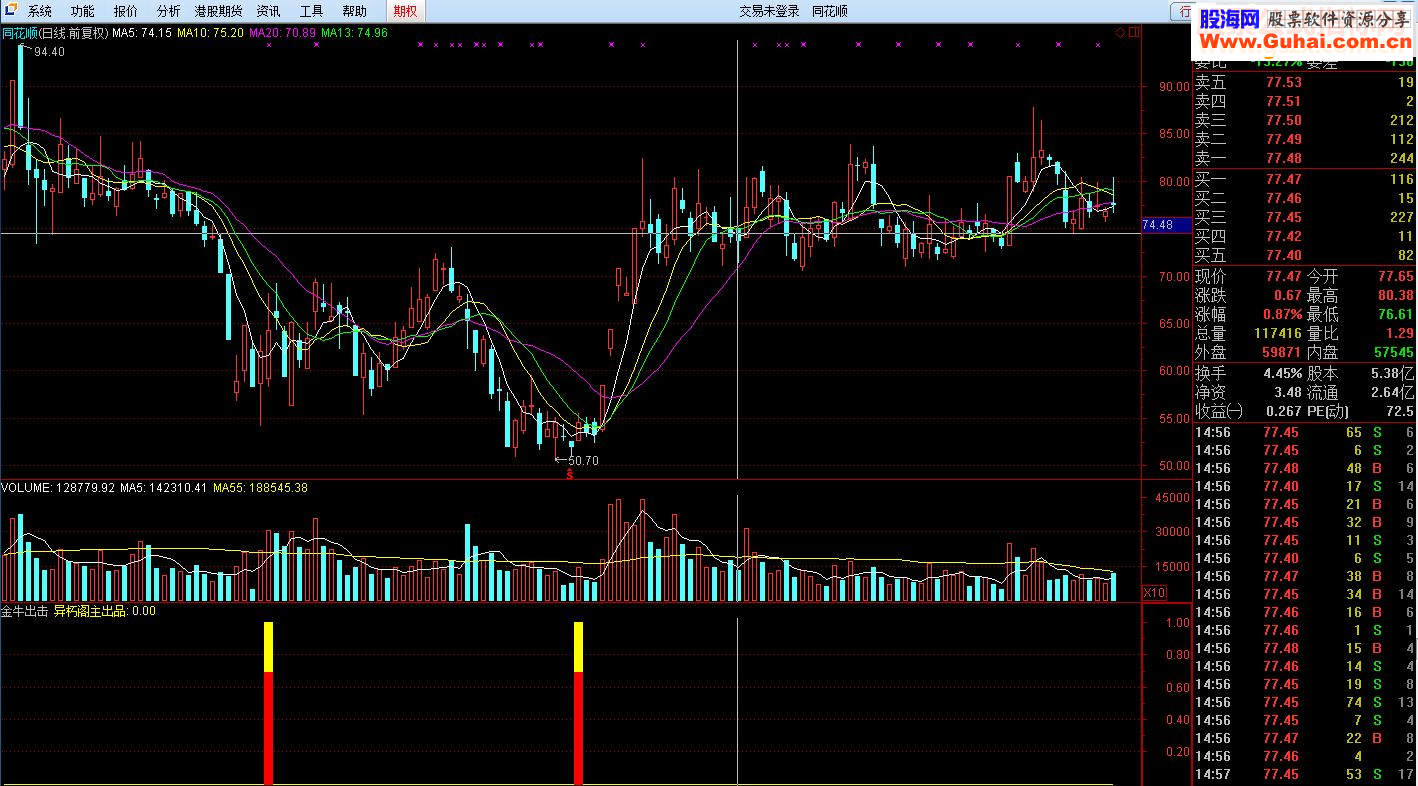Click the PE(动) 72.5 value
The width and height of the screenshot is (1418, 786).
click(x=1399, y=411)
